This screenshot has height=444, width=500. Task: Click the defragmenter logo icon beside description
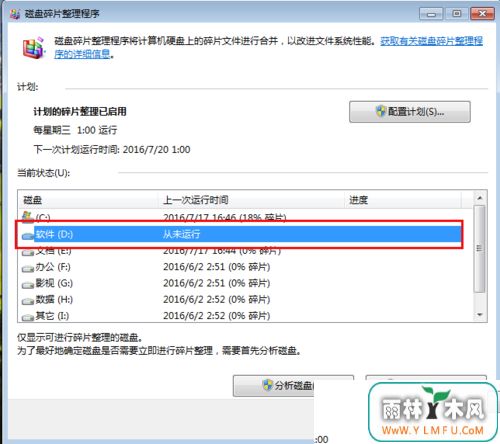click(33, 48)
